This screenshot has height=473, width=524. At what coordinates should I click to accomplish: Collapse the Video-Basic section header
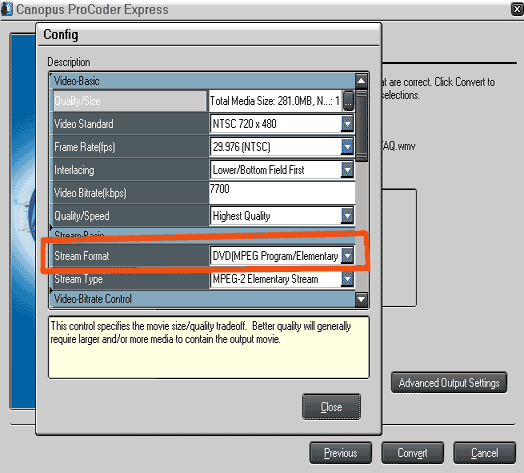[x=203, y=81]
